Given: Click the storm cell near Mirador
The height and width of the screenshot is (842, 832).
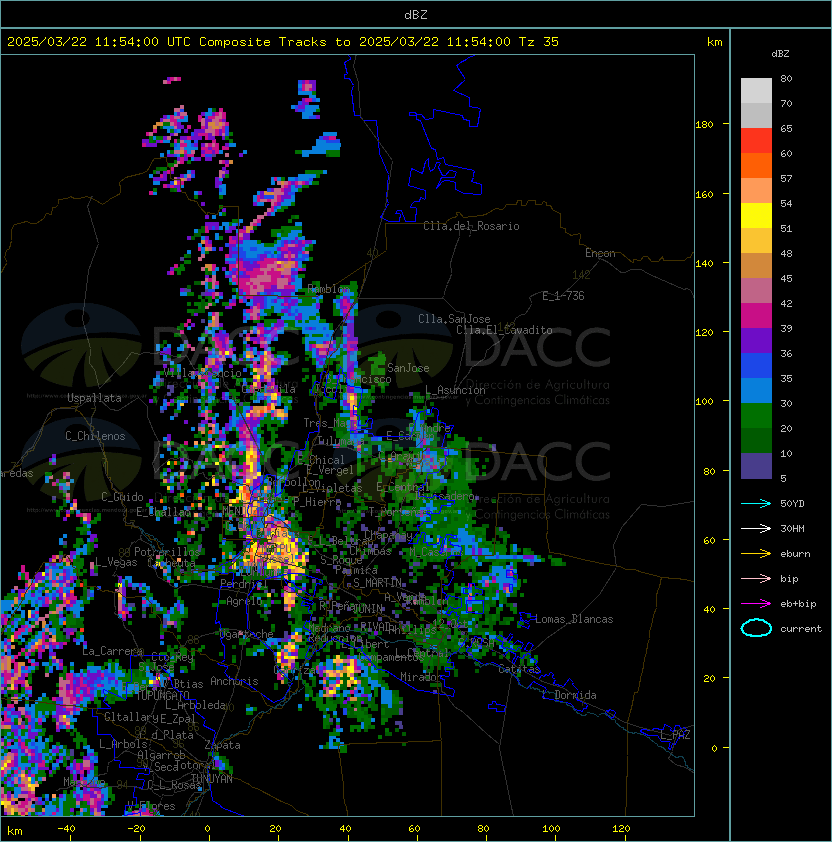Looking at the screenshot, I should coord(346,677).
